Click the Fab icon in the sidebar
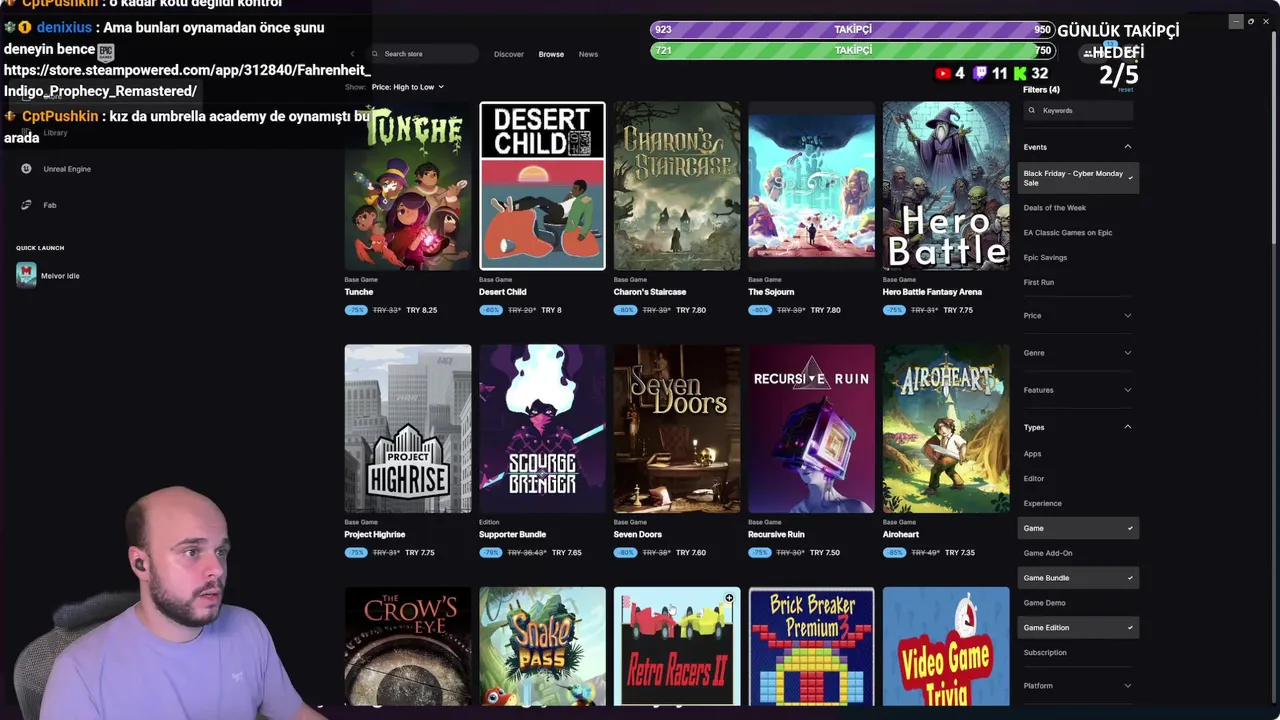This screenshot has width=1280, height=720. pyautogui.click(x=26, y=205)
